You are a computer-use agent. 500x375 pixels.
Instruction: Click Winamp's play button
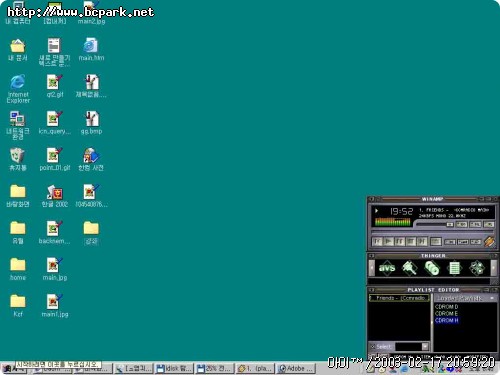pos(388,241)
